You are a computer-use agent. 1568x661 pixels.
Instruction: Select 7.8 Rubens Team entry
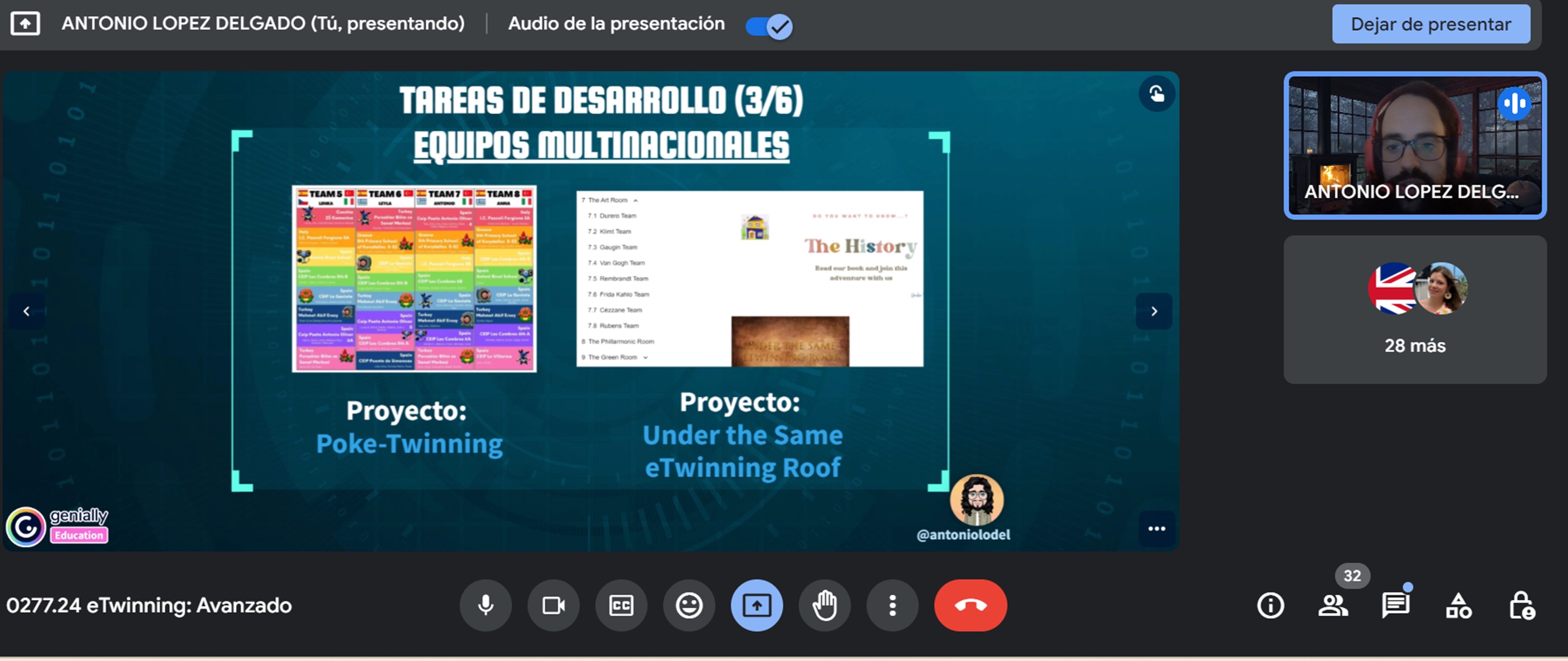tap(613, 326)
